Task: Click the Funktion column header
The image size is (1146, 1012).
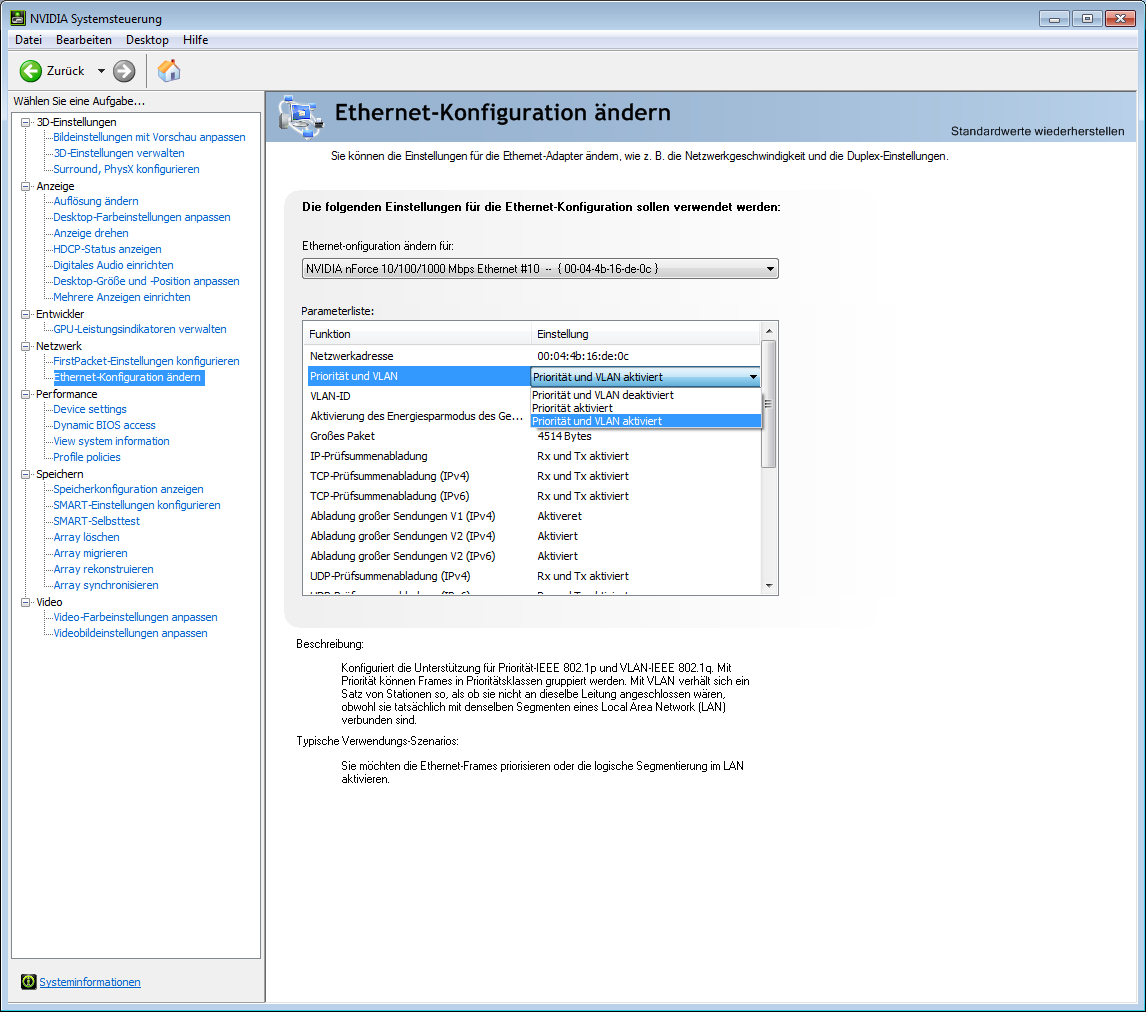Action: click(x=417, y=334)
